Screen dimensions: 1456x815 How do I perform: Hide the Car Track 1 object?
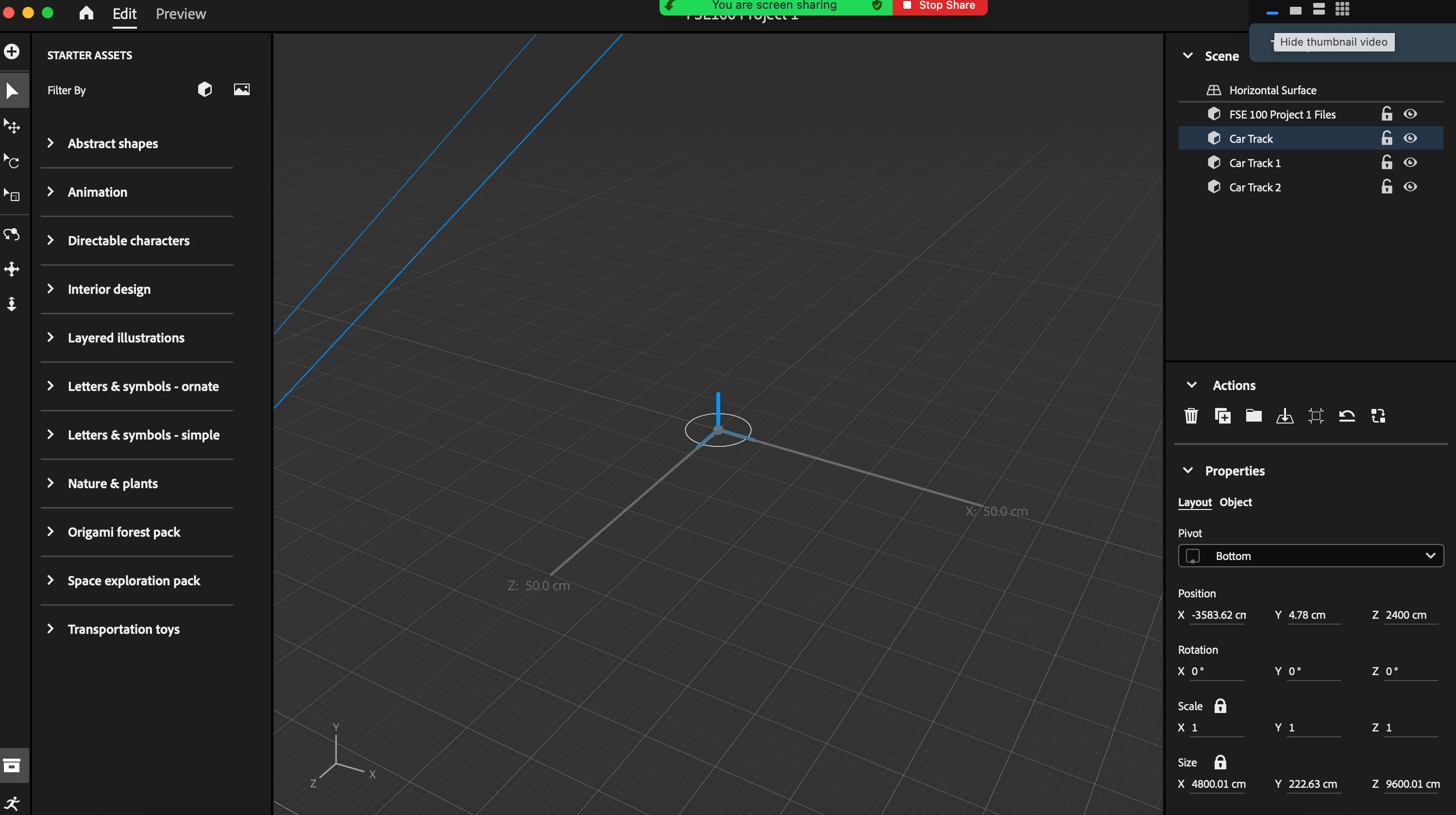tap(1410, 163)
